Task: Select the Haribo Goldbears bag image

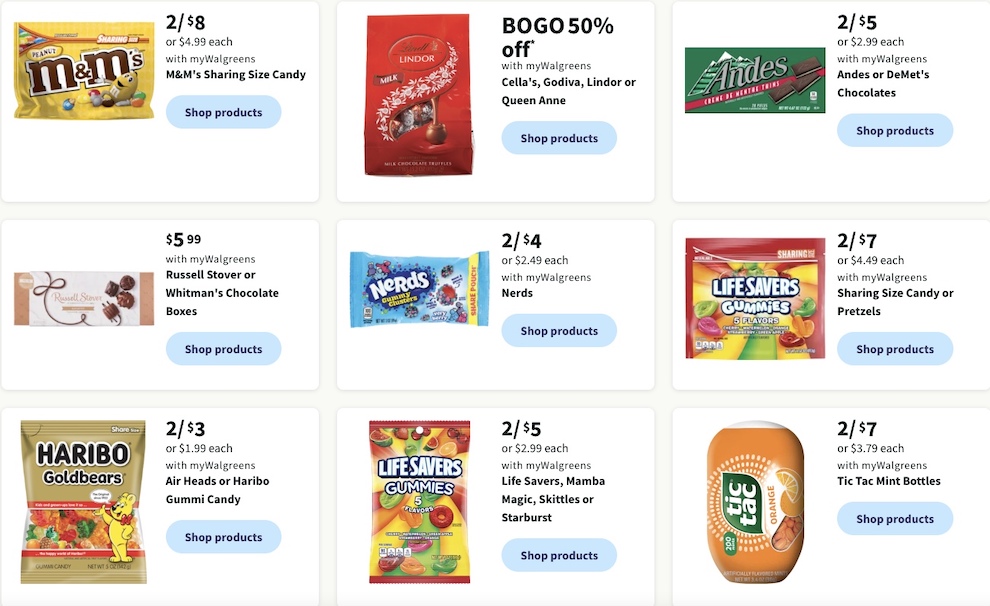Action: (x=83, y=502)
